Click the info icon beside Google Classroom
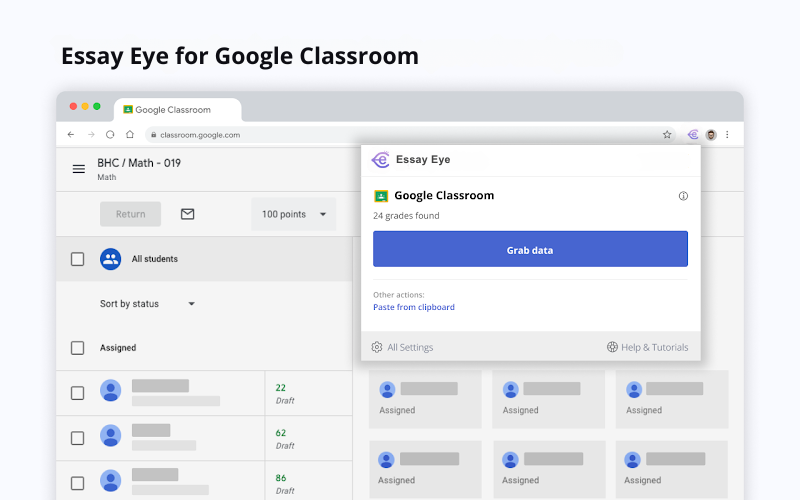 (x=683, y=196)
